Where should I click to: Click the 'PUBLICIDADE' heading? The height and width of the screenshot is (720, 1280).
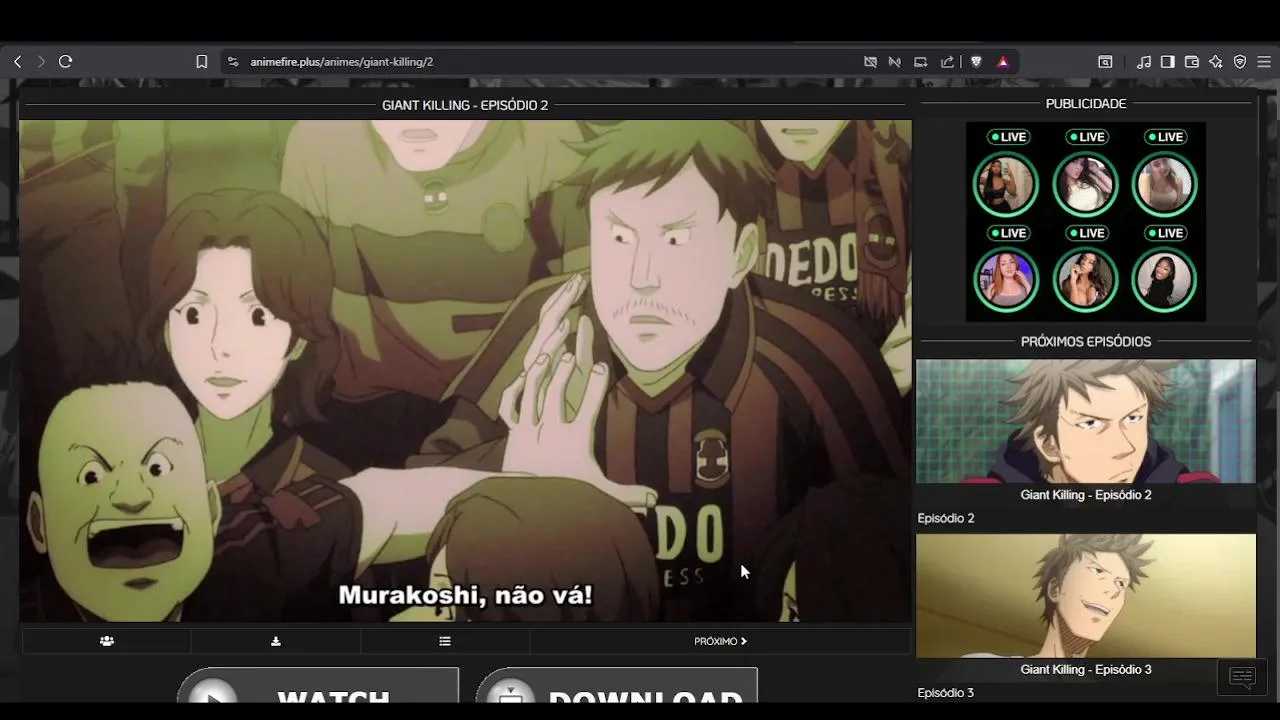[x=1086, y=104]
